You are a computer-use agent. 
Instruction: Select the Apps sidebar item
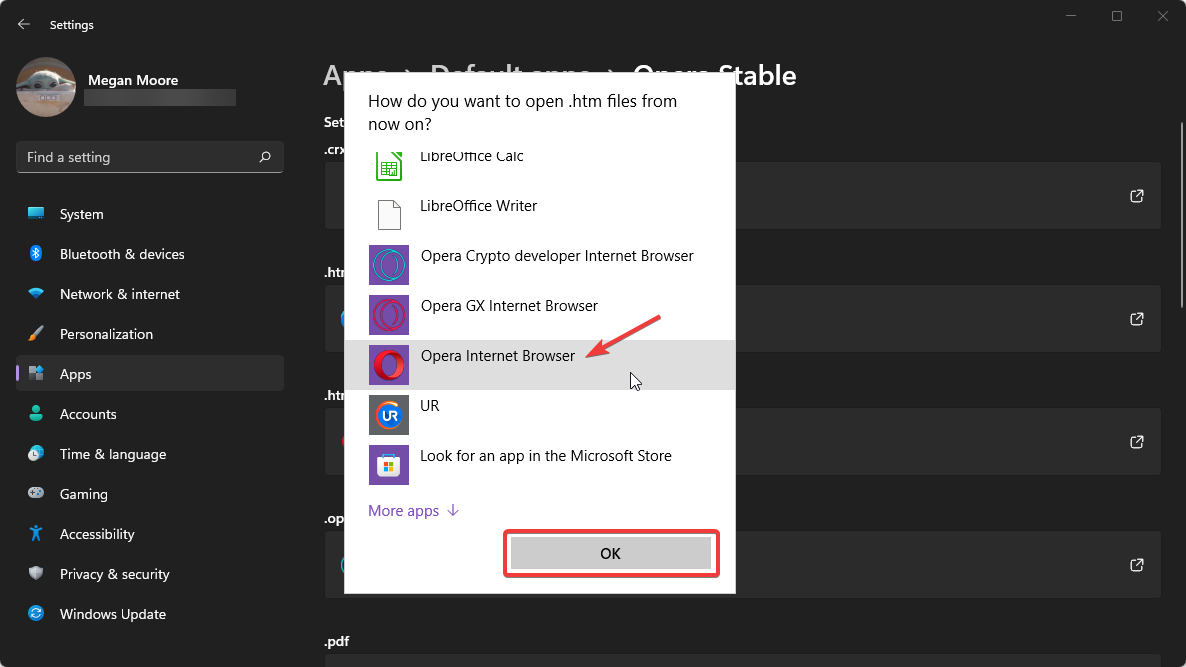150,374
